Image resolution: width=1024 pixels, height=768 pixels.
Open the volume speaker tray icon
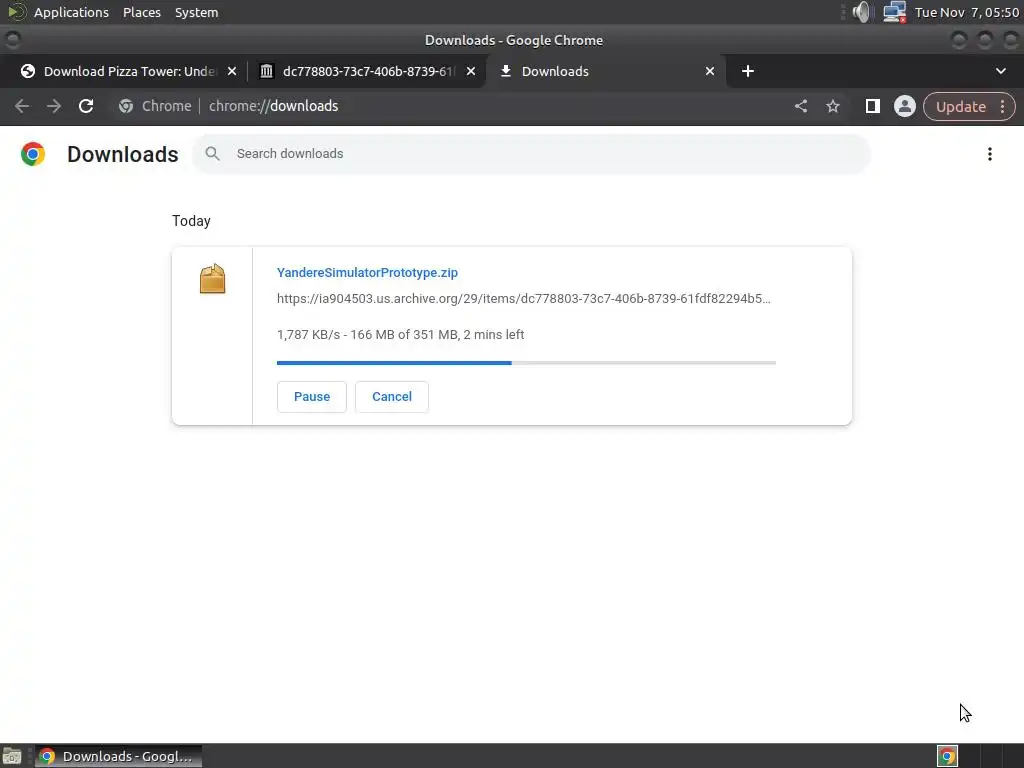pyautogui.click(x=862, y=12)
